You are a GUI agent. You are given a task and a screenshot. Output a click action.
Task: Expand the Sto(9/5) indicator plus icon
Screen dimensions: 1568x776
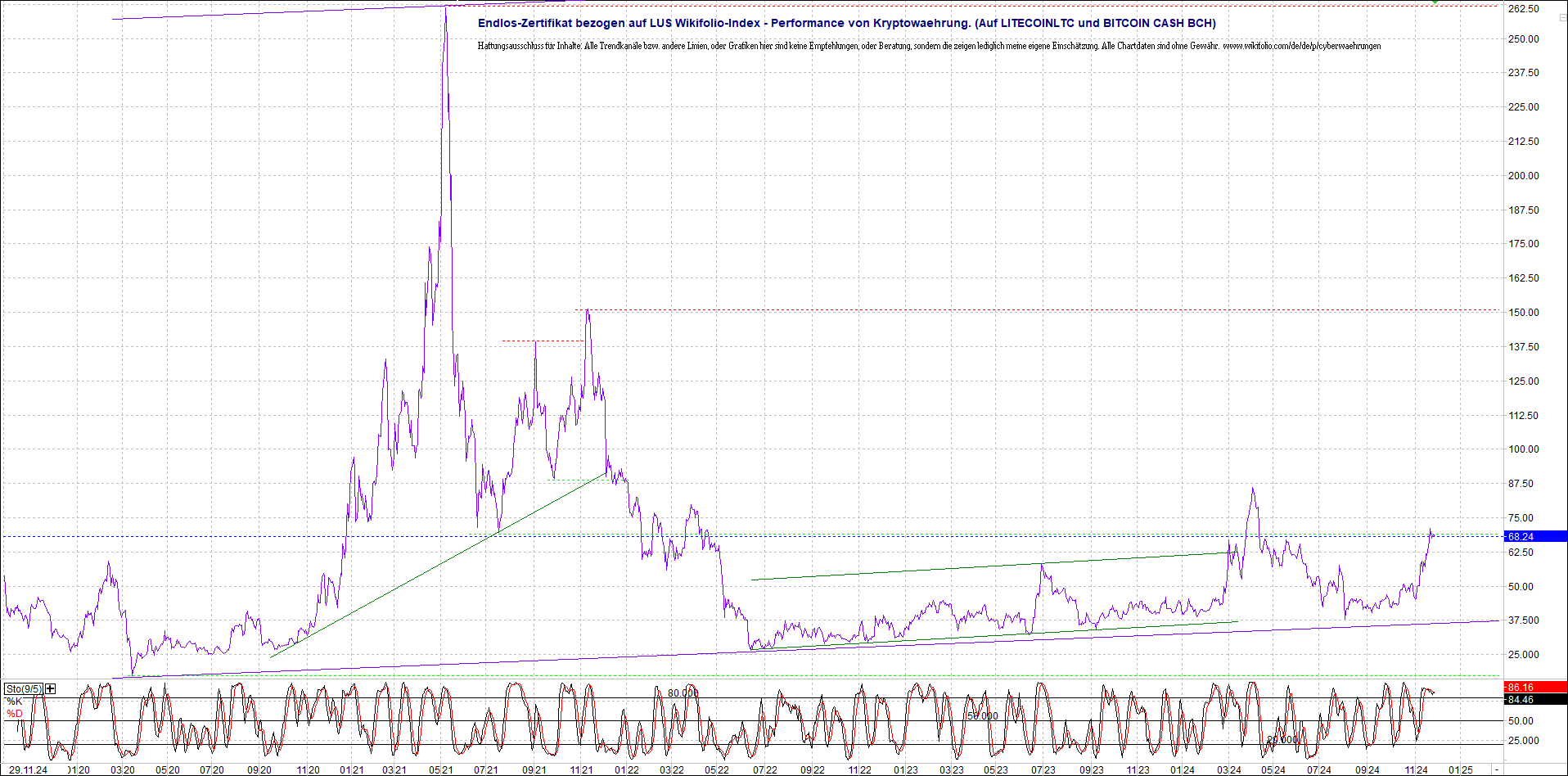51,688
